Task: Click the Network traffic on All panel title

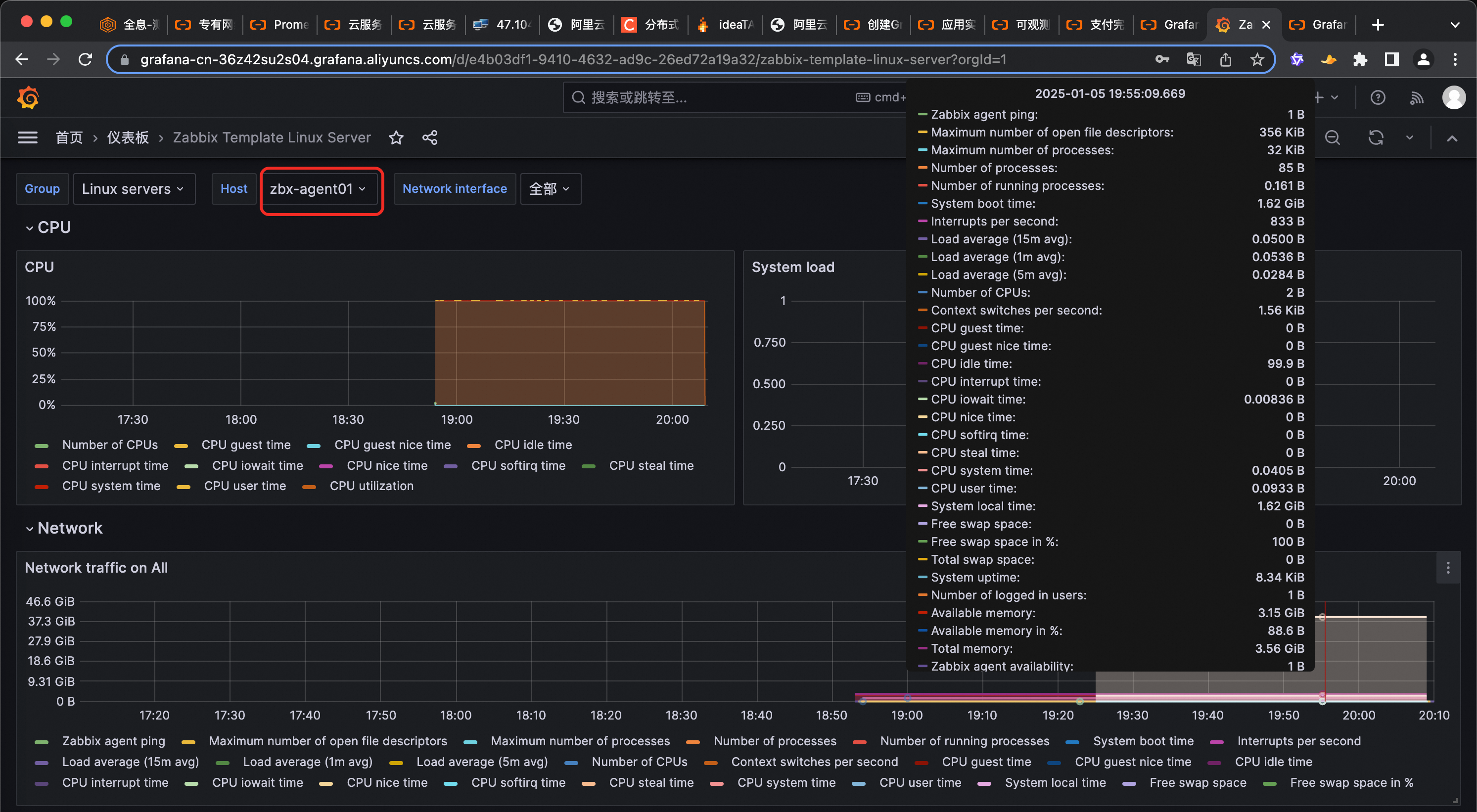Action: click(96, 567)
